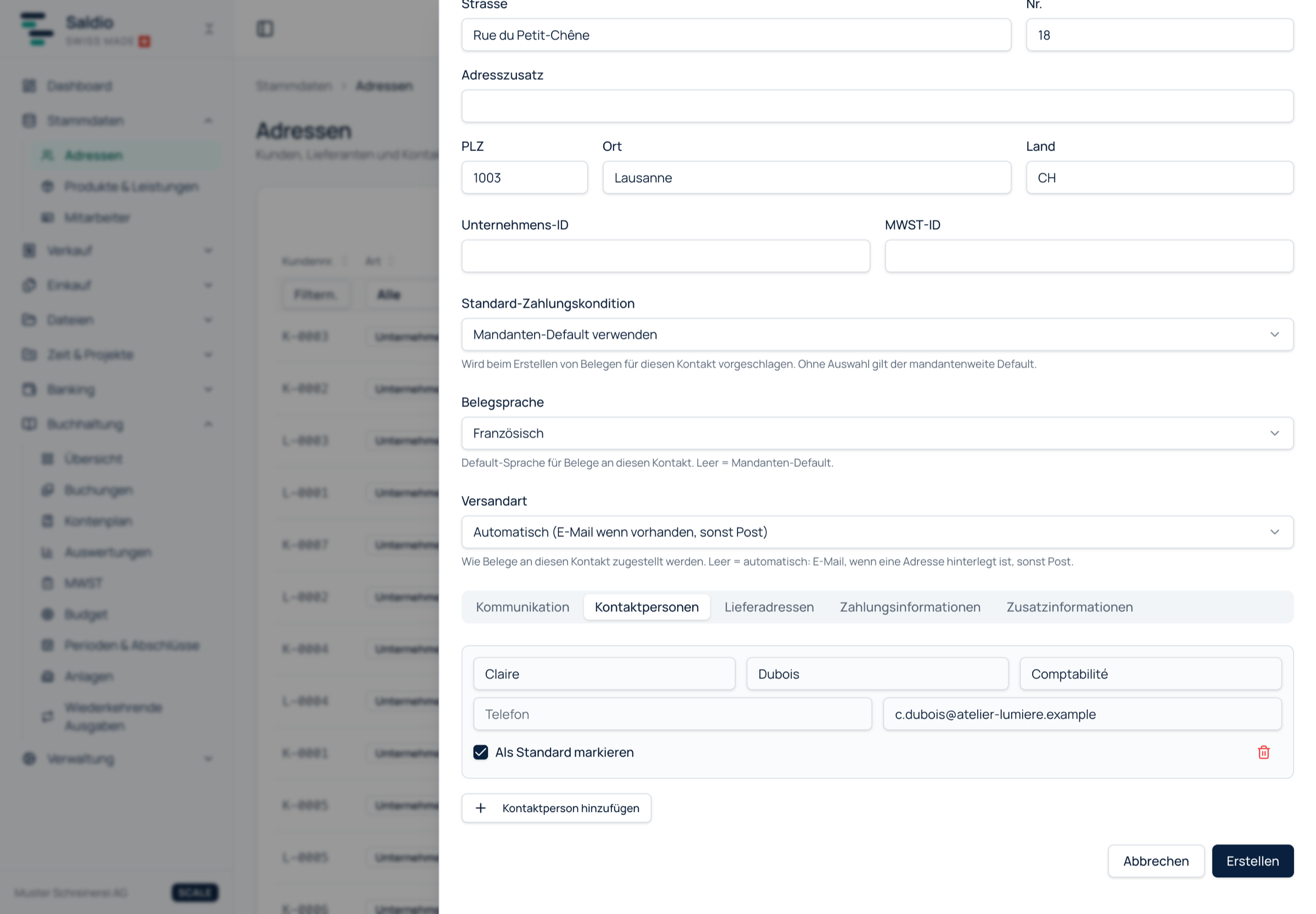Click the Banking sidebar icon
Viewport: 1316px width, 914px height.
(29, 390)
